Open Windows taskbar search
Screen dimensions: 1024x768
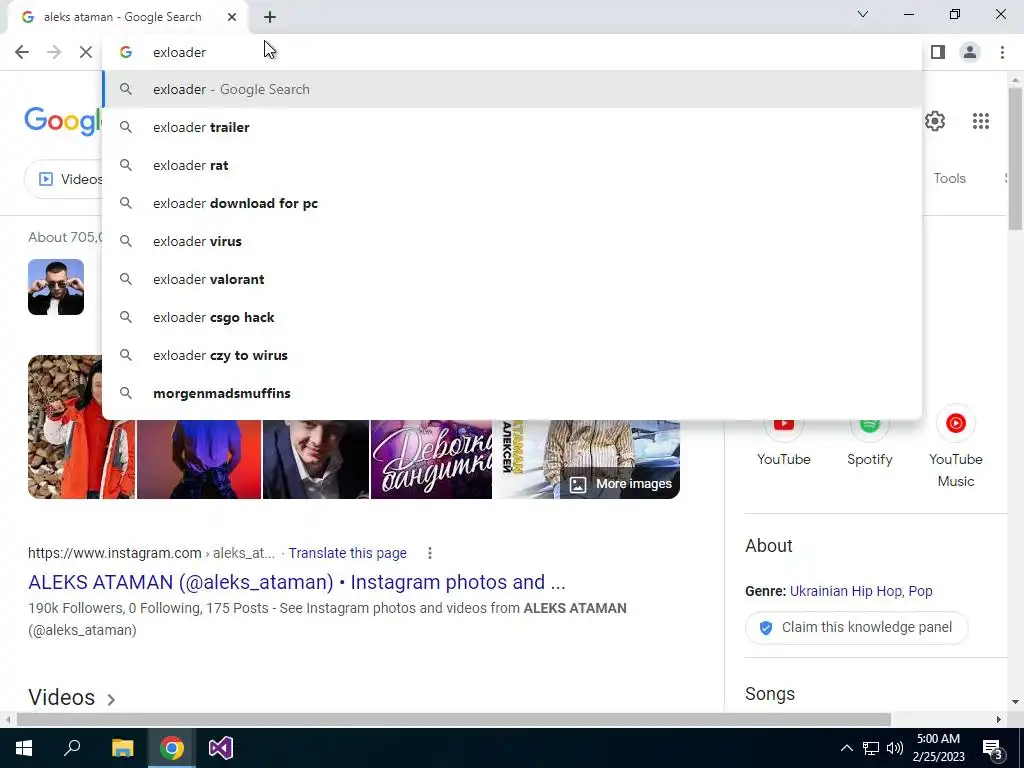(x=72, y=748)
